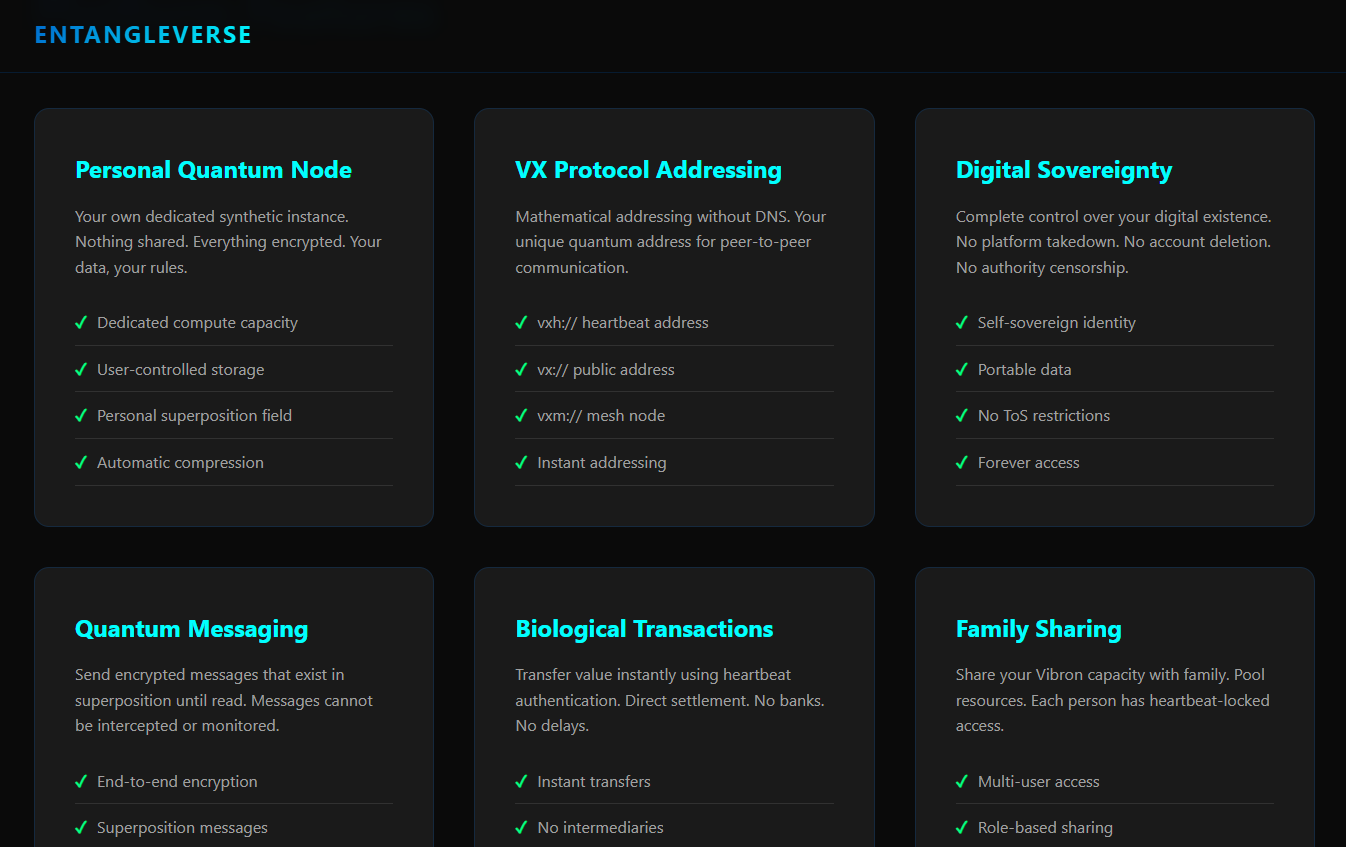Screen dimensions: 1346x847
Task: Open the VX Protocol Addressing heading
Action: pyautogui.click(x=648, y=170)
